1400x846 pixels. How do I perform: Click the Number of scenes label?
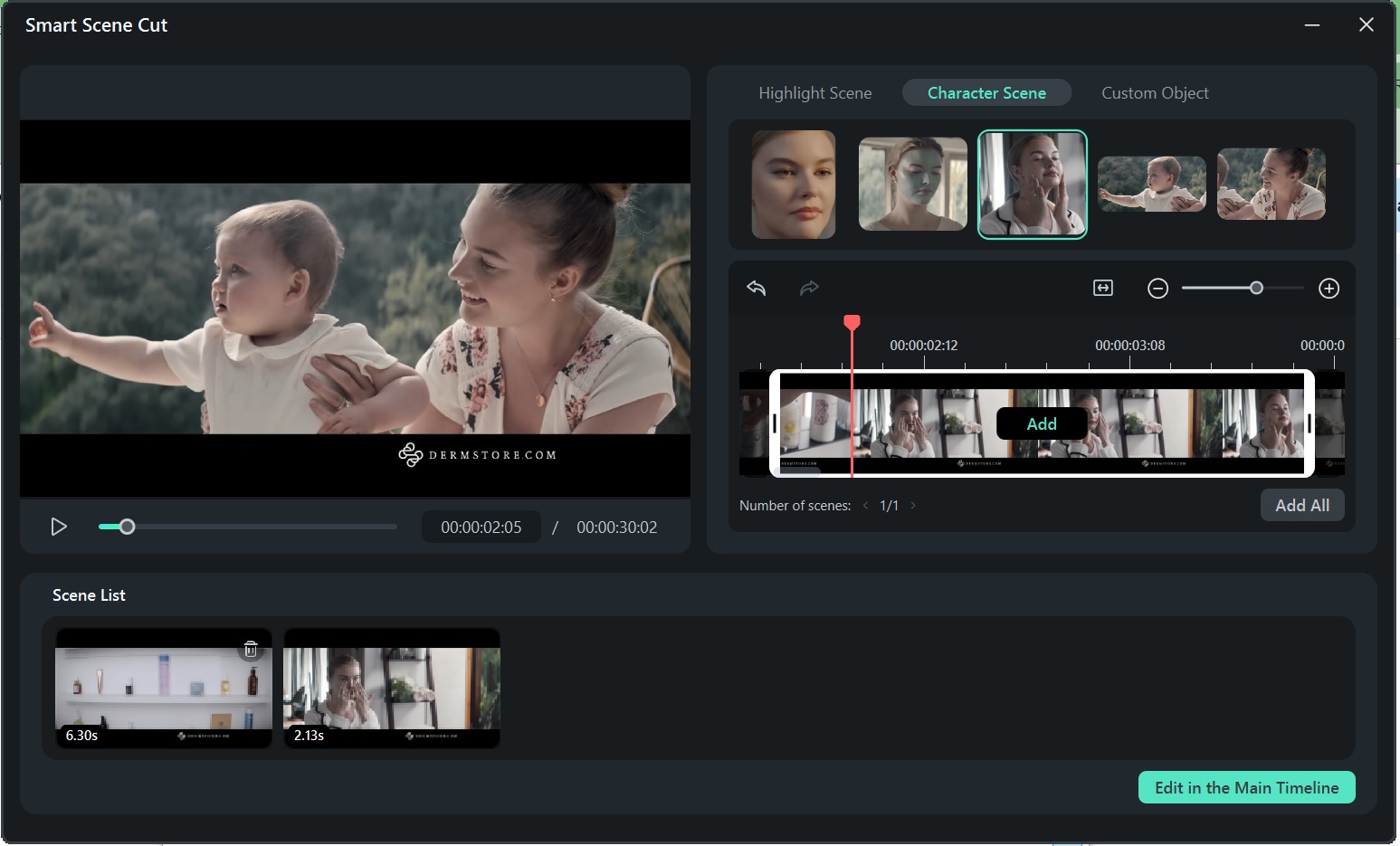coord(795,506)
